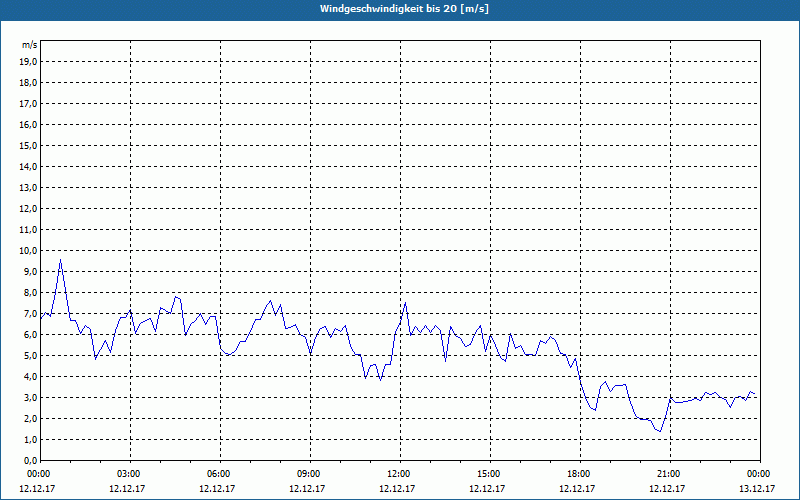Screen dimensions: 800x500
Task: Pick the 4,0 y-axis tick label
Action: click(x=31, y=377)
